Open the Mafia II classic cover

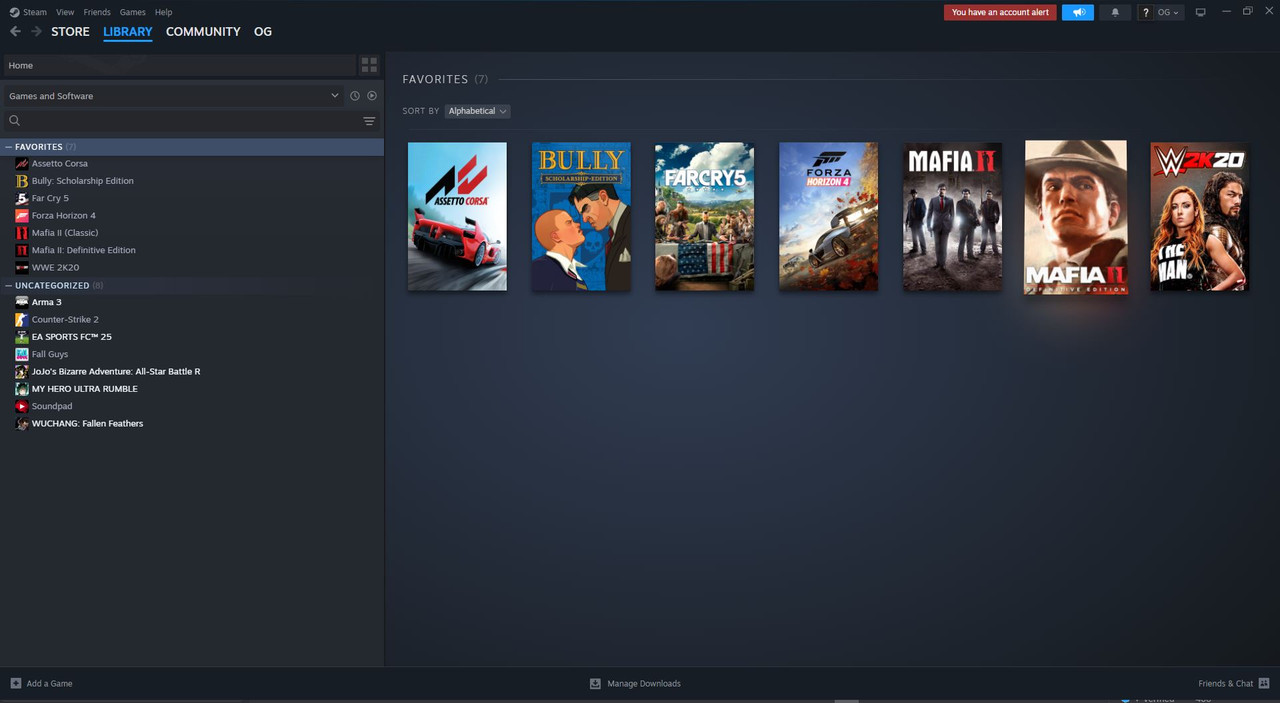(952, 216)
